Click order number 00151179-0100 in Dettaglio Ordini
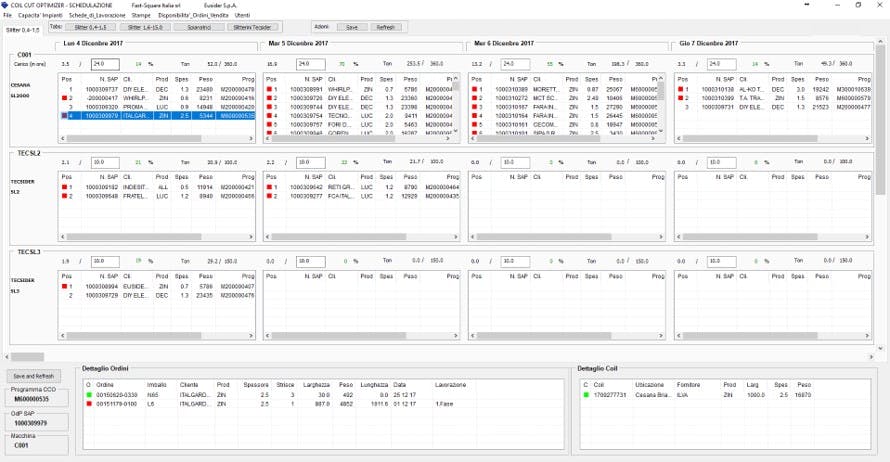Image resolution: width=890 pixels, height=462 pixels. (116, 404)
